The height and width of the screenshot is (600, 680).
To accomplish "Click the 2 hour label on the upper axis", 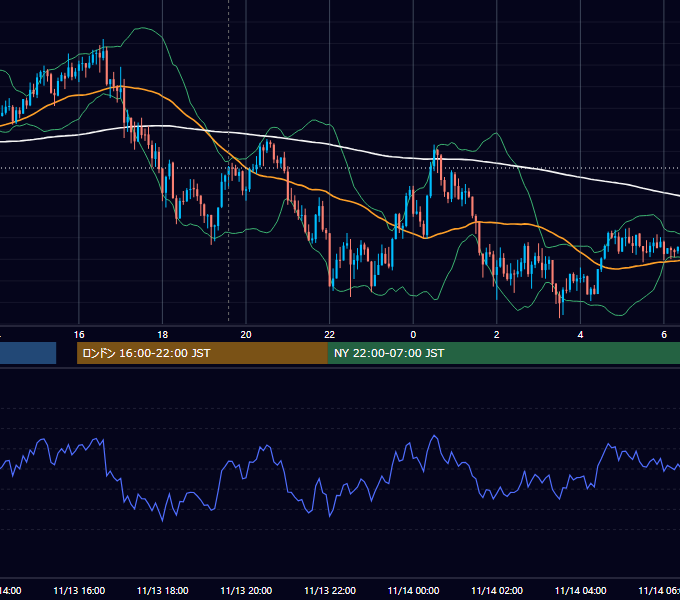I will click(497, 335).
